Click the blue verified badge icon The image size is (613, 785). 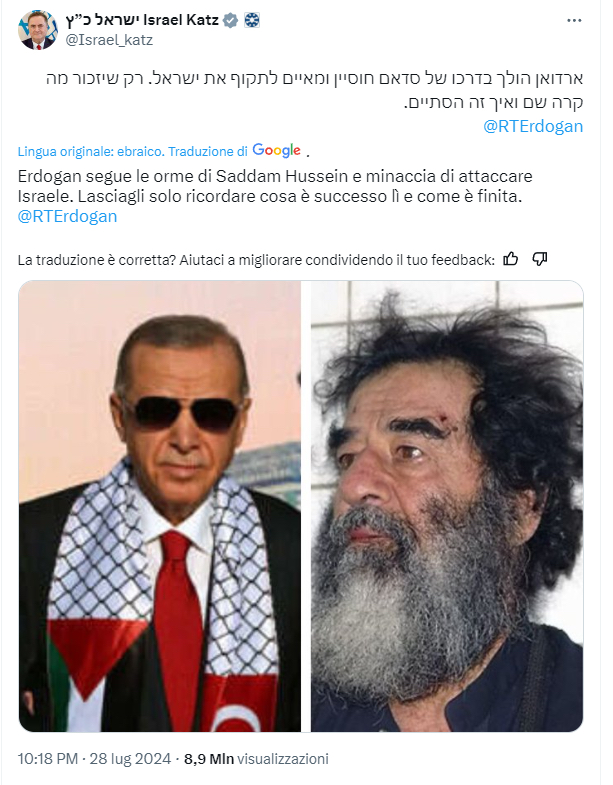point(230,21)
